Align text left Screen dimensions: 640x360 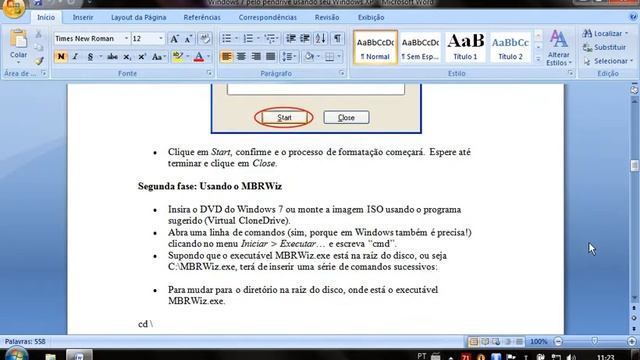226,57
